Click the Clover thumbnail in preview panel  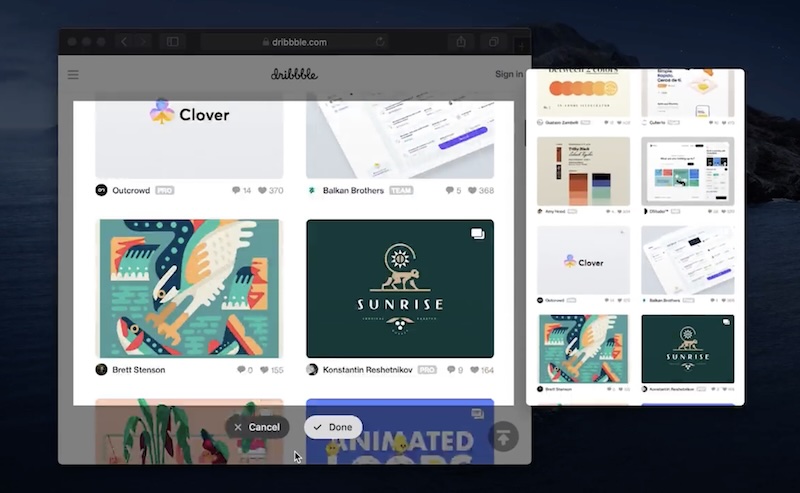[583, 260]
